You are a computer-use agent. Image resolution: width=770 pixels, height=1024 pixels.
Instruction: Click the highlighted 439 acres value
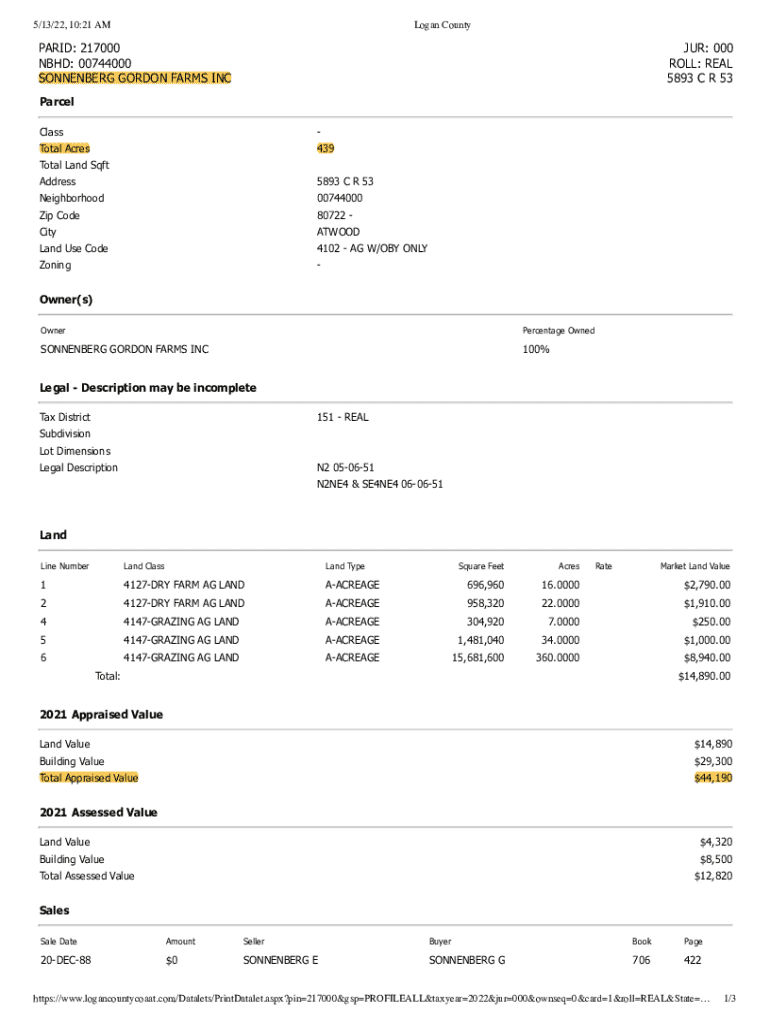(x=325, y=149)
